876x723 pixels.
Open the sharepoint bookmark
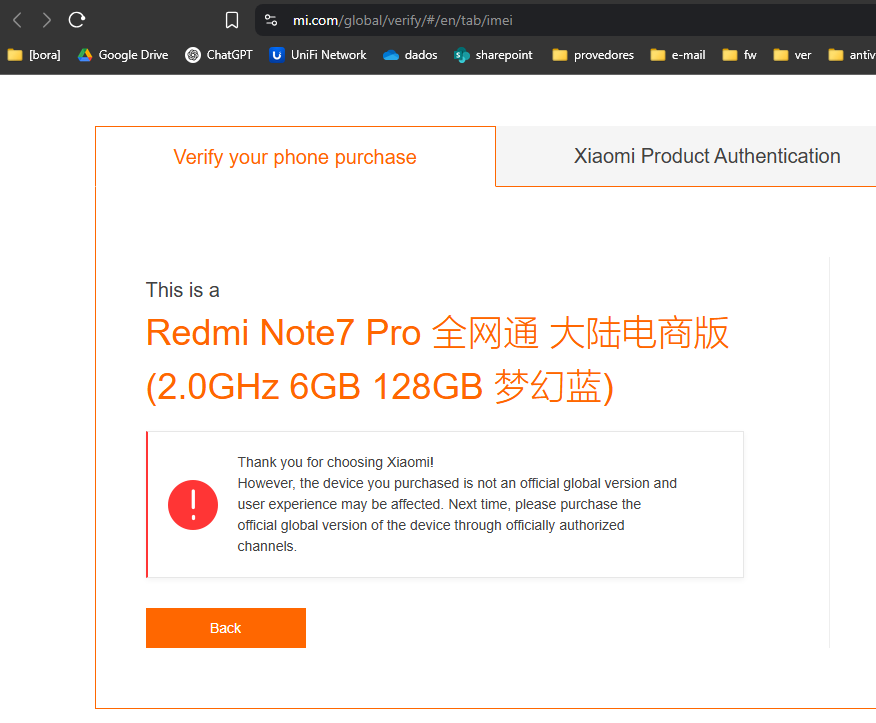click(x=493, y=55)
